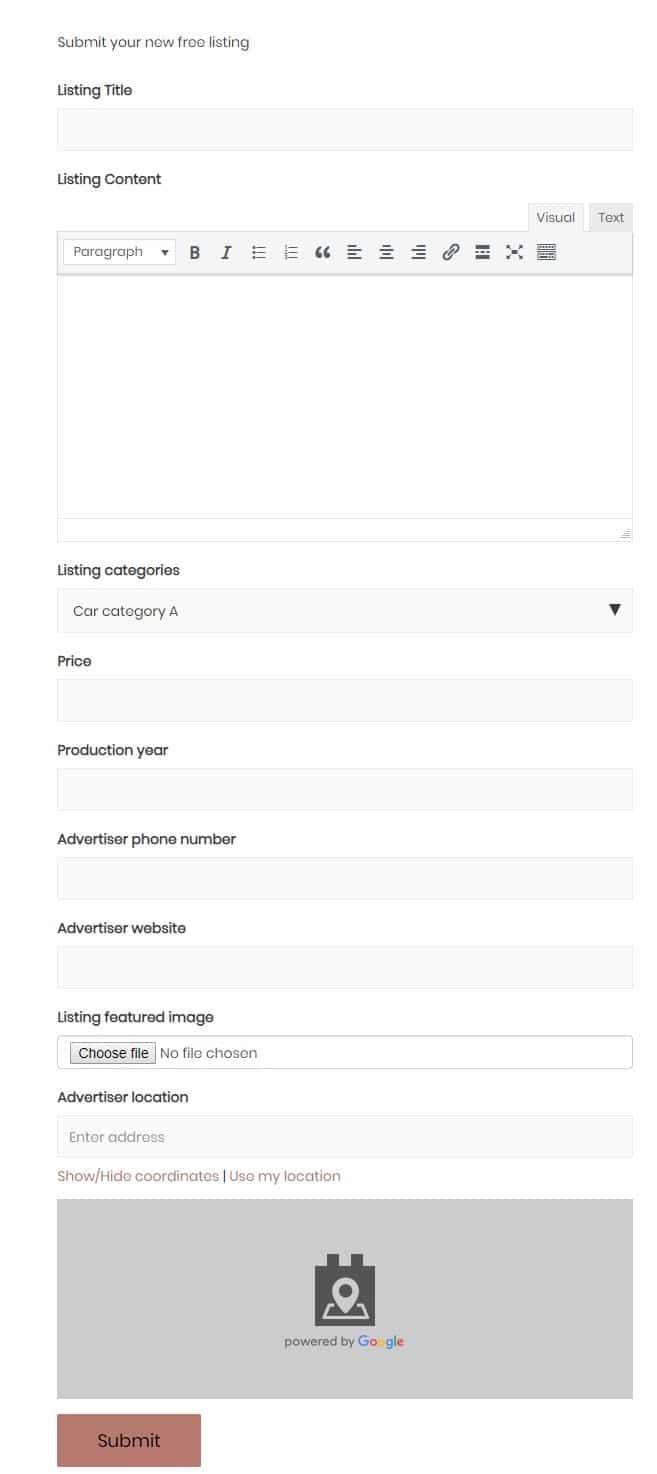
Task: Switch to the Visual editor tab
Action: (555, 217)
